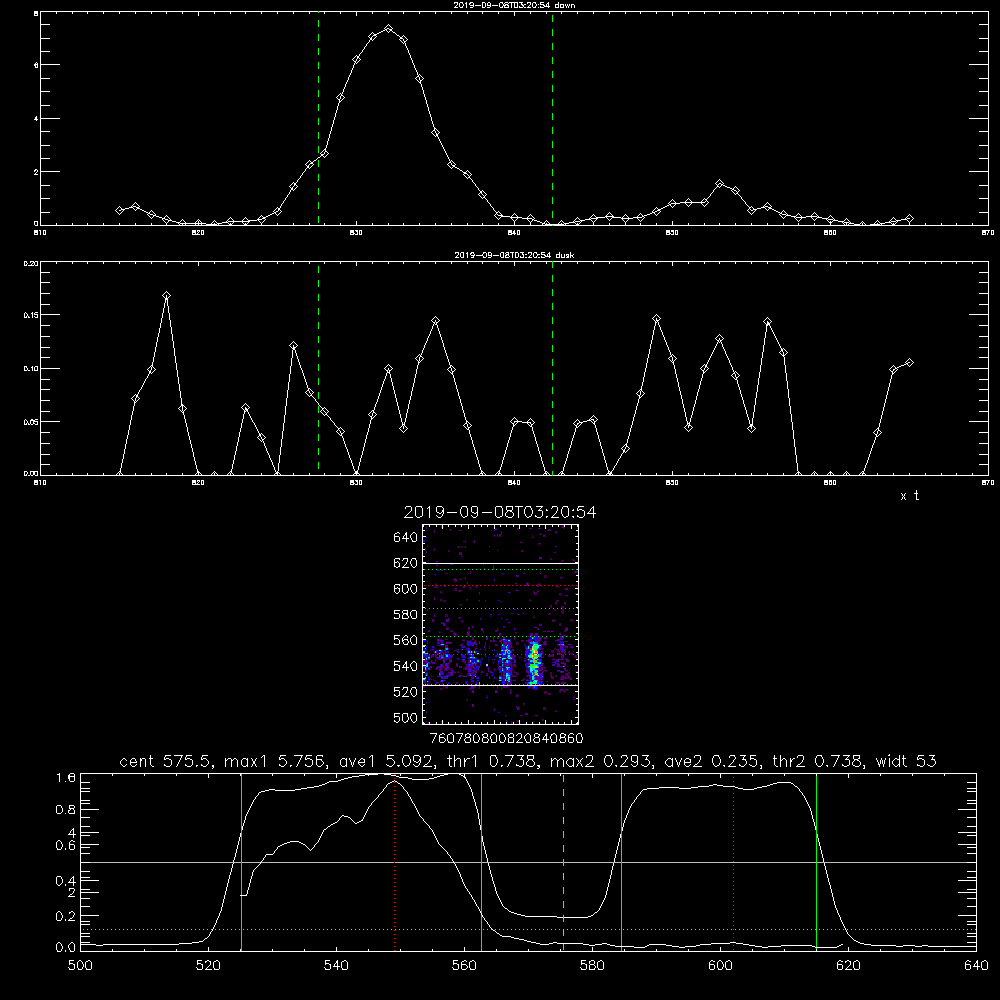Click the secondary dawn peak marker near 853
The width and height of the screenshot is (1000, 1000).
(x=720, y=184)
